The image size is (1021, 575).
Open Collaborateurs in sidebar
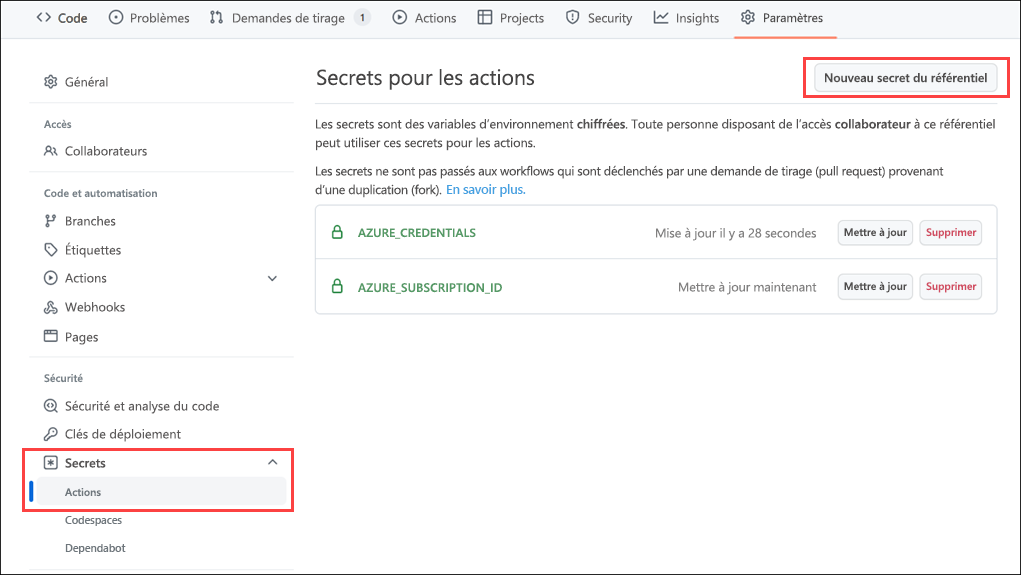click(x=105, y=151)
